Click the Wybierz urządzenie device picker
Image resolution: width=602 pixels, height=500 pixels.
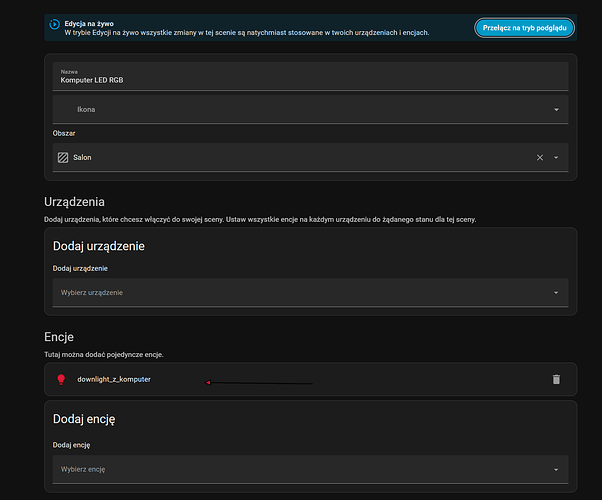click(300, 292)
